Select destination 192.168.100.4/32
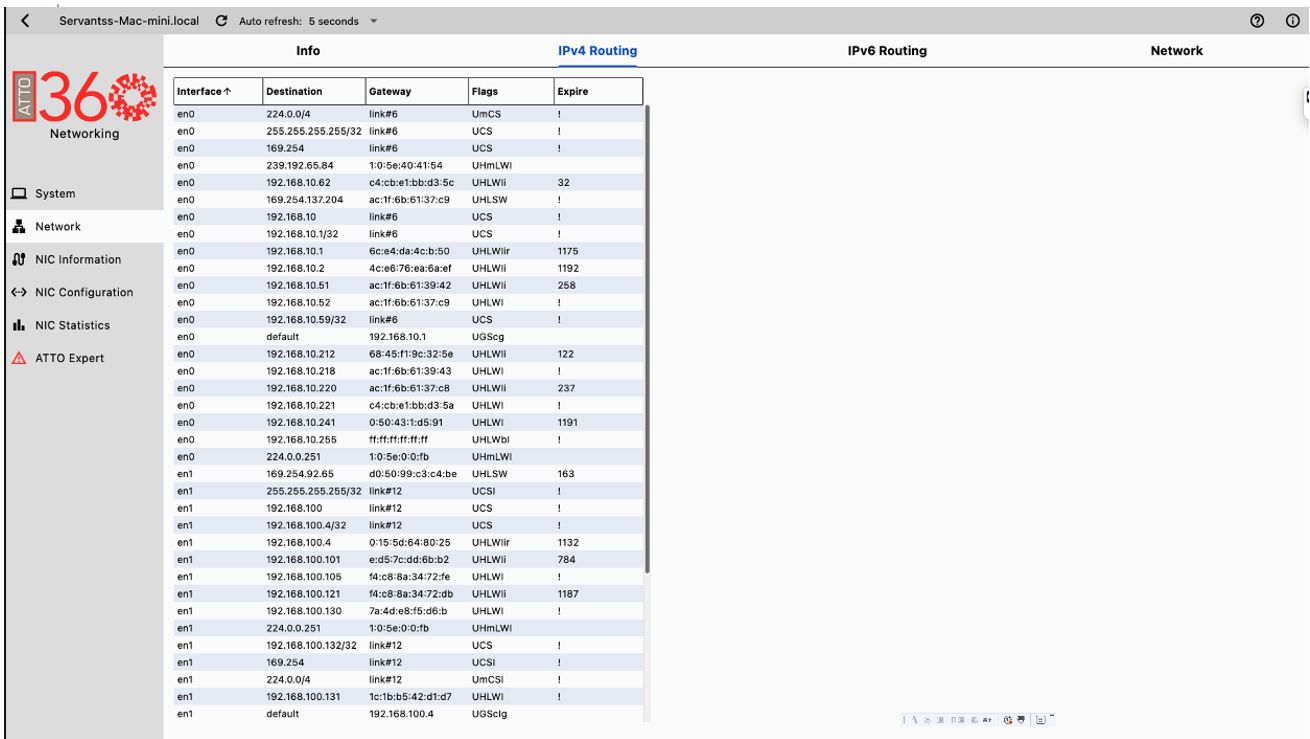Viewport: 1310px width, 739px height. coord(306,525)
